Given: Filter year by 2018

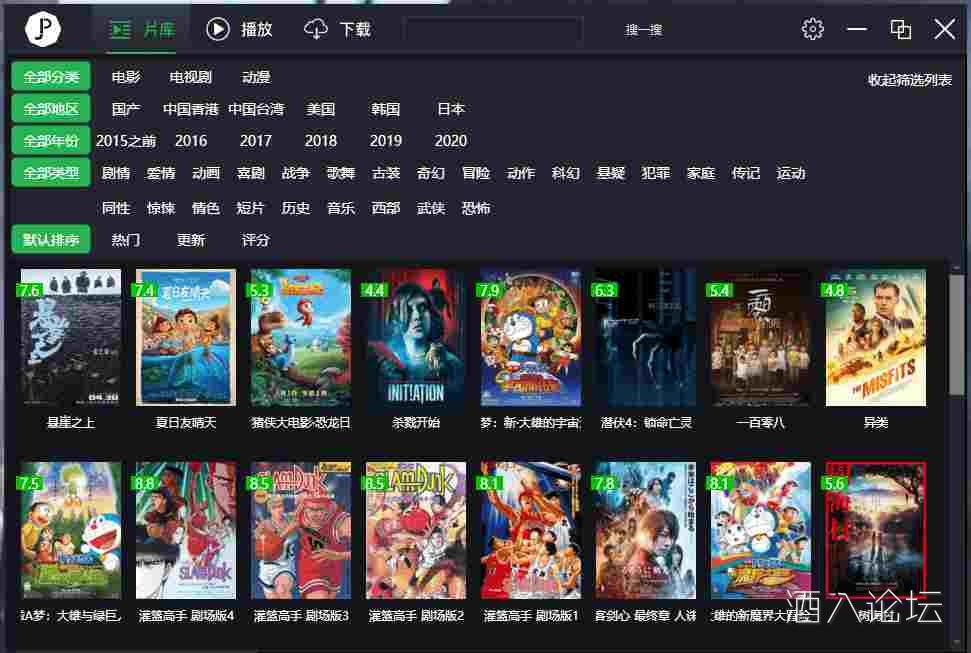Looking at the screenshot, I should click(321, 141).
